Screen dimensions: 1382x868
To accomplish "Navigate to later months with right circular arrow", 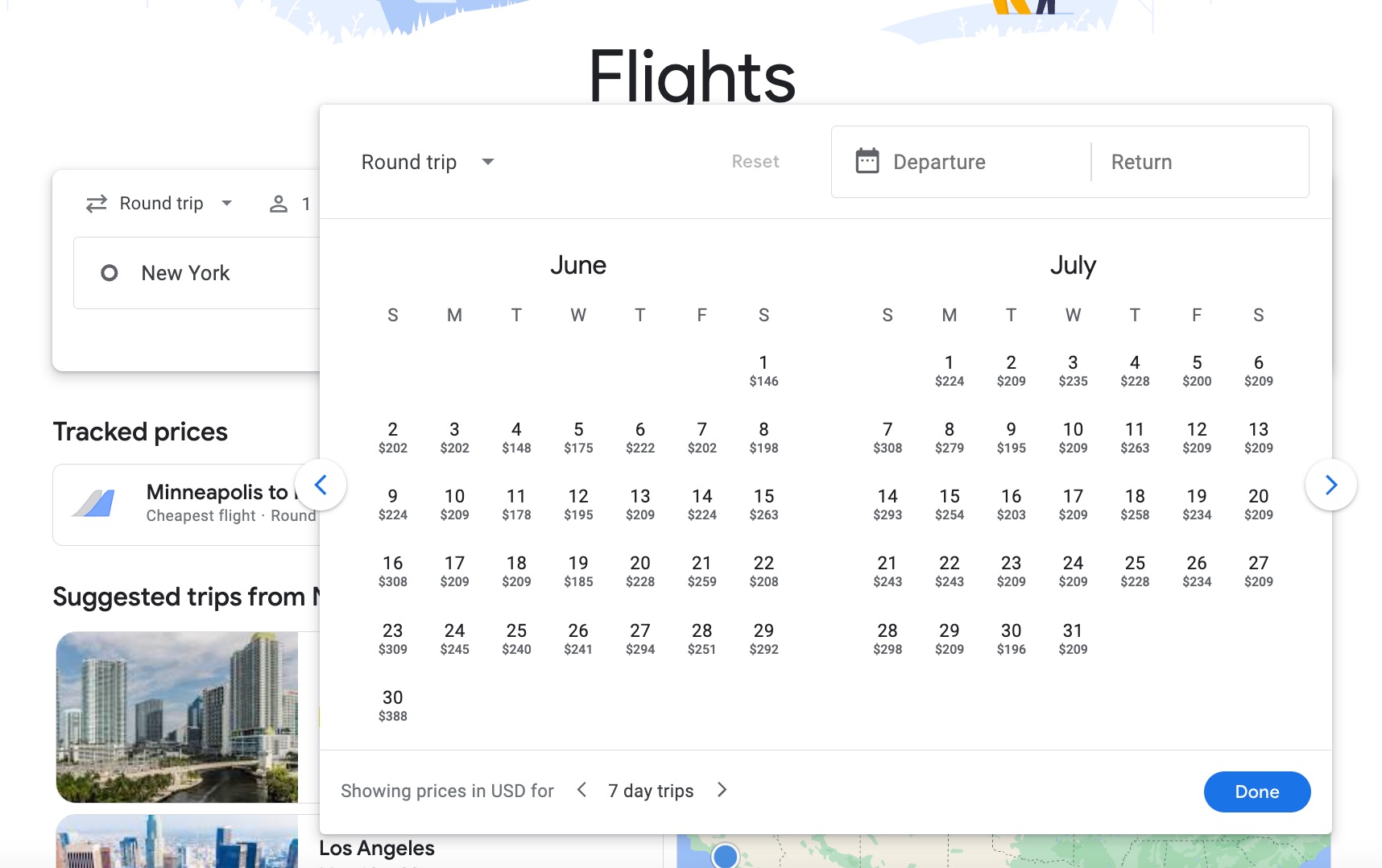I will 1331,485.
